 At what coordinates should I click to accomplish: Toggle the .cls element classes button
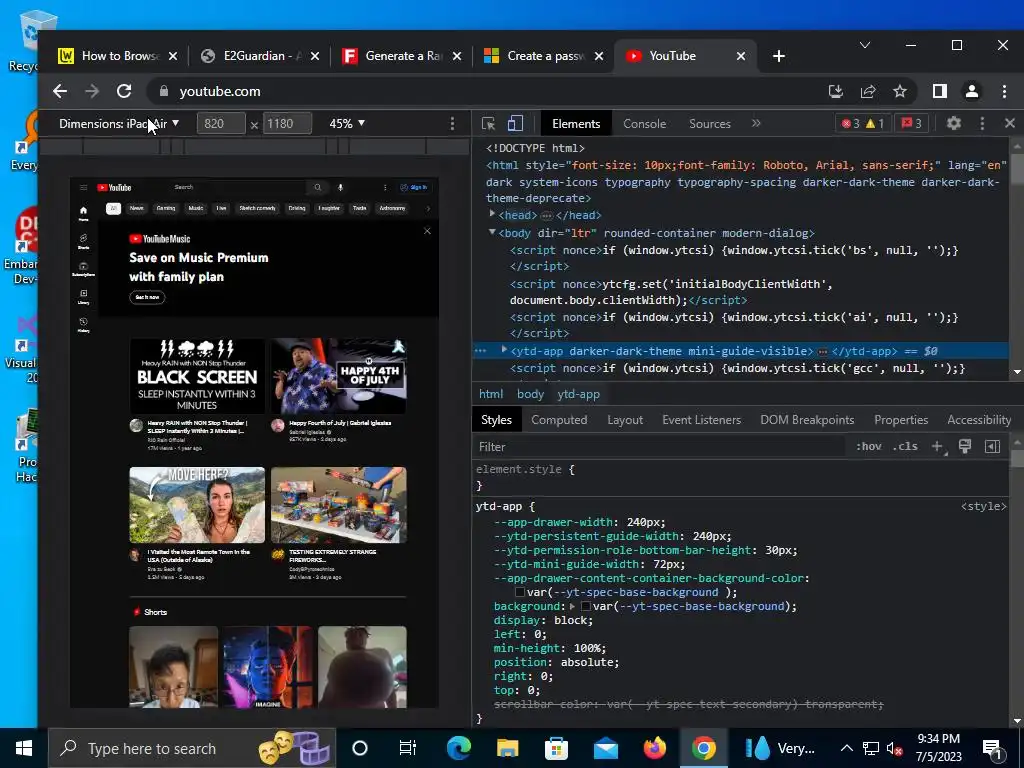pyautogui.click(x=905, y=447)
